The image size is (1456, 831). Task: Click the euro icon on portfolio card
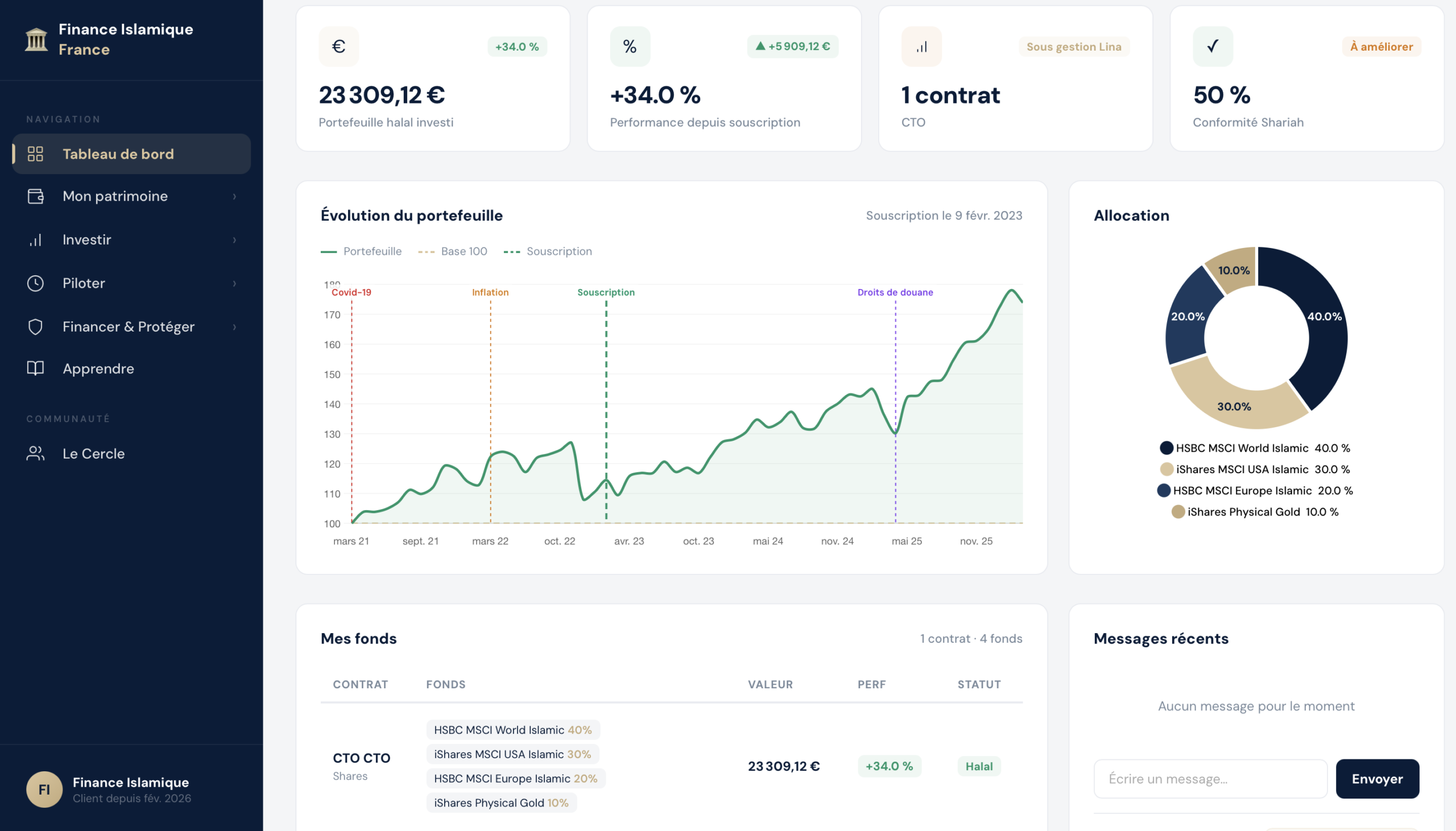click(x=339, y=46)
